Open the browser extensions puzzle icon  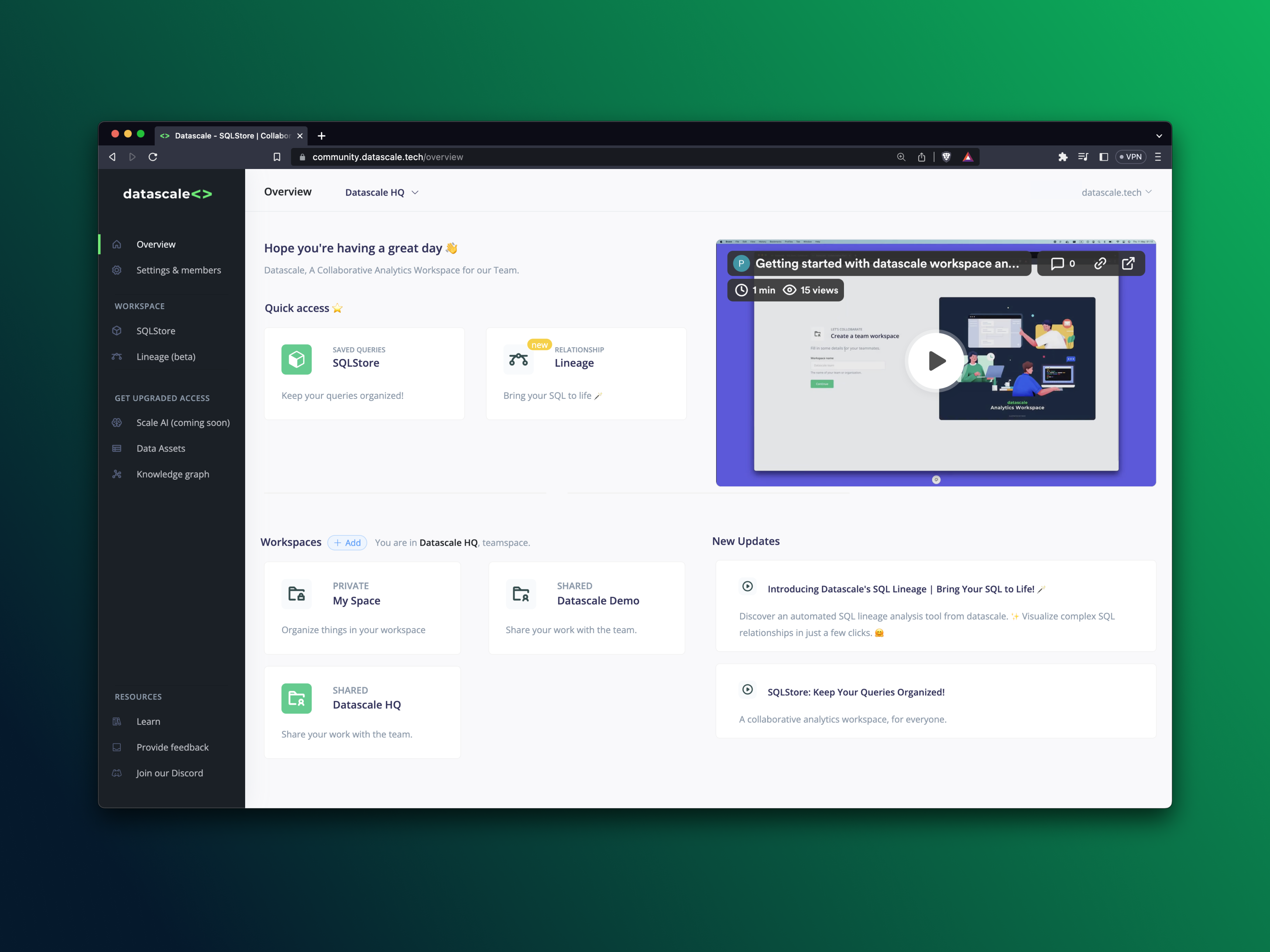[1063, 157]
